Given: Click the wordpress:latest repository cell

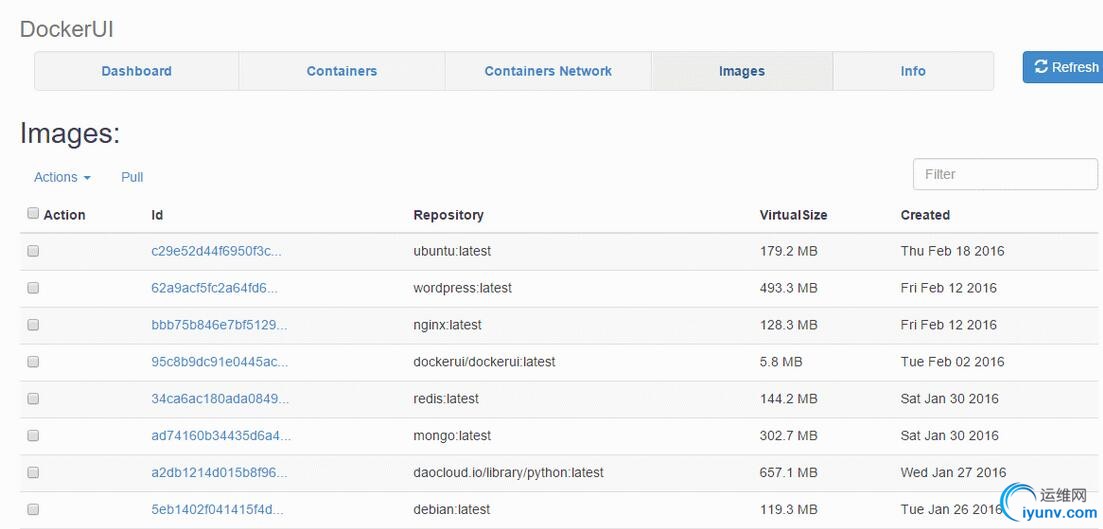Looking at the screenshot, I should pyautogui.click(x=462, y=288).
